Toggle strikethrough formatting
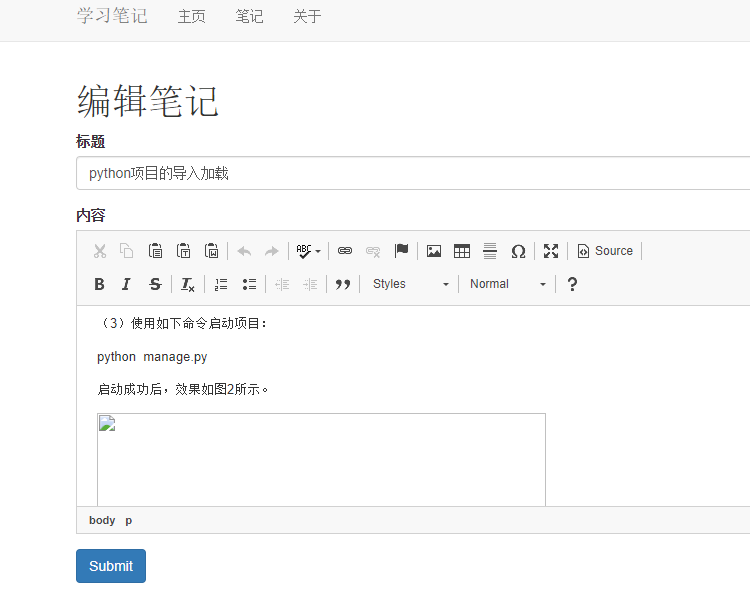The width and height of the screenshot is (750, 600). (154, 284)
